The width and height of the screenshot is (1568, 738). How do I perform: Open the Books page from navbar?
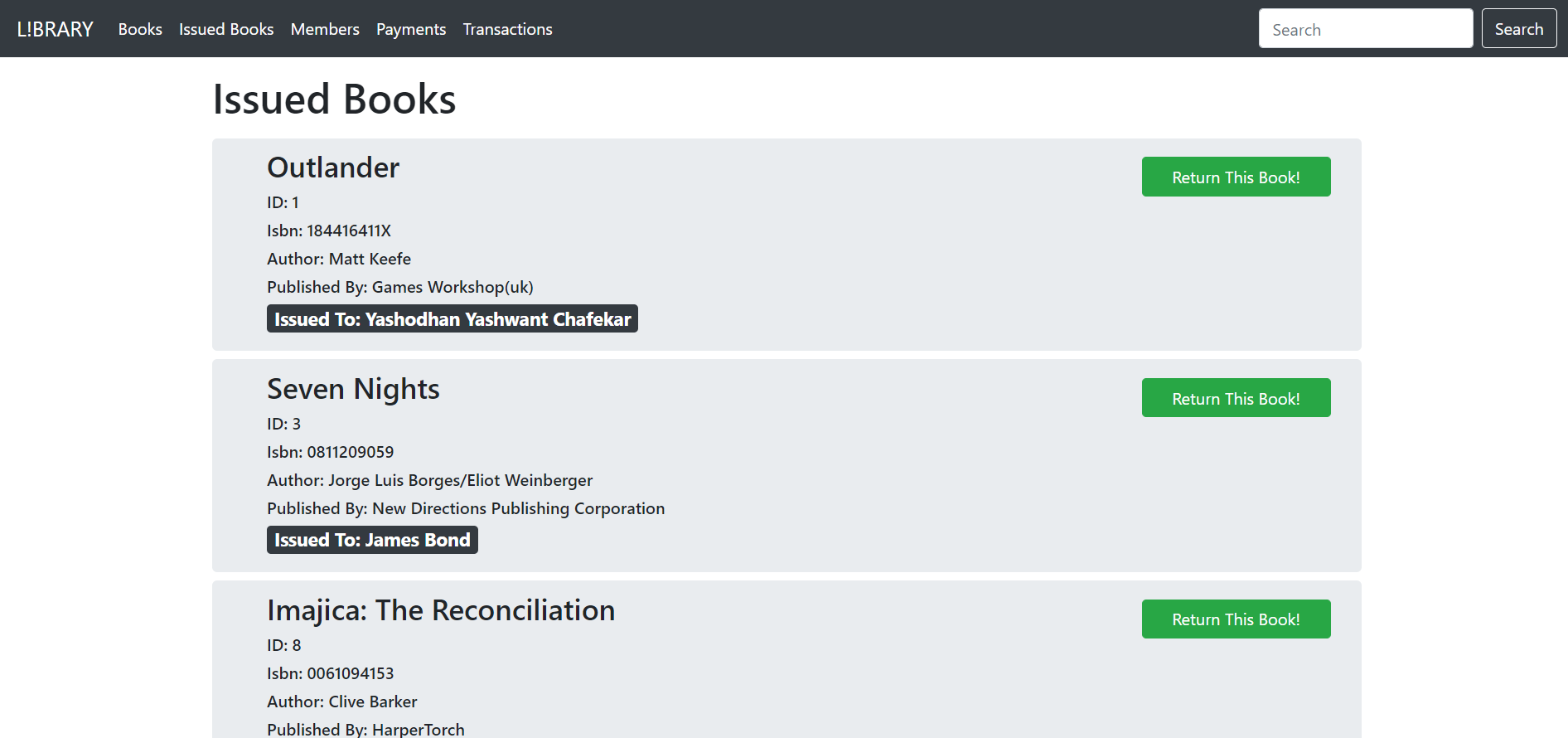click(x=140, y=29)
